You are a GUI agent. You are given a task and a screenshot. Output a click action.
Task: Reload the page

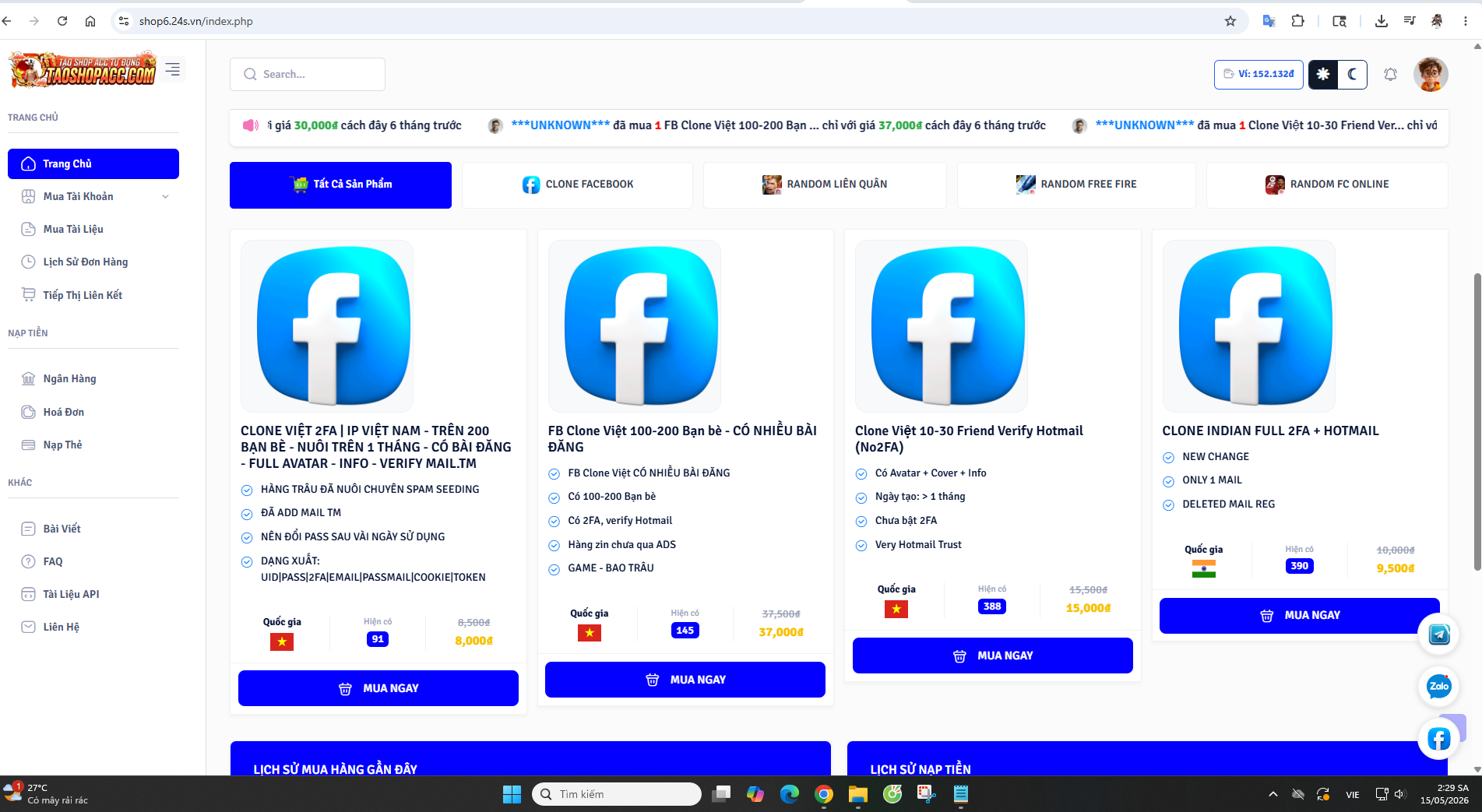point(62,21)
